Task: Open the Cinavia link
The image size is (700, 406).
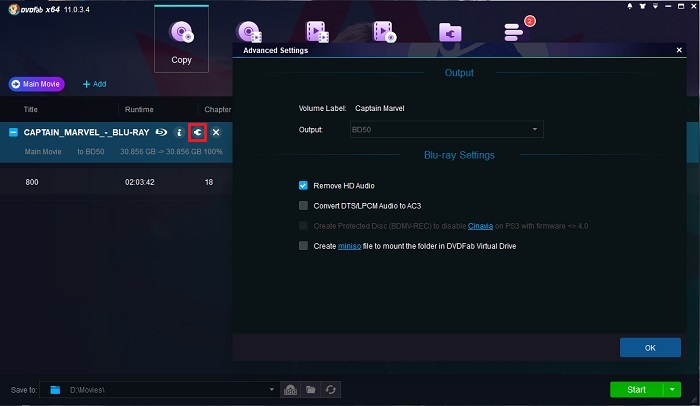Action: [x=480, y=226]
